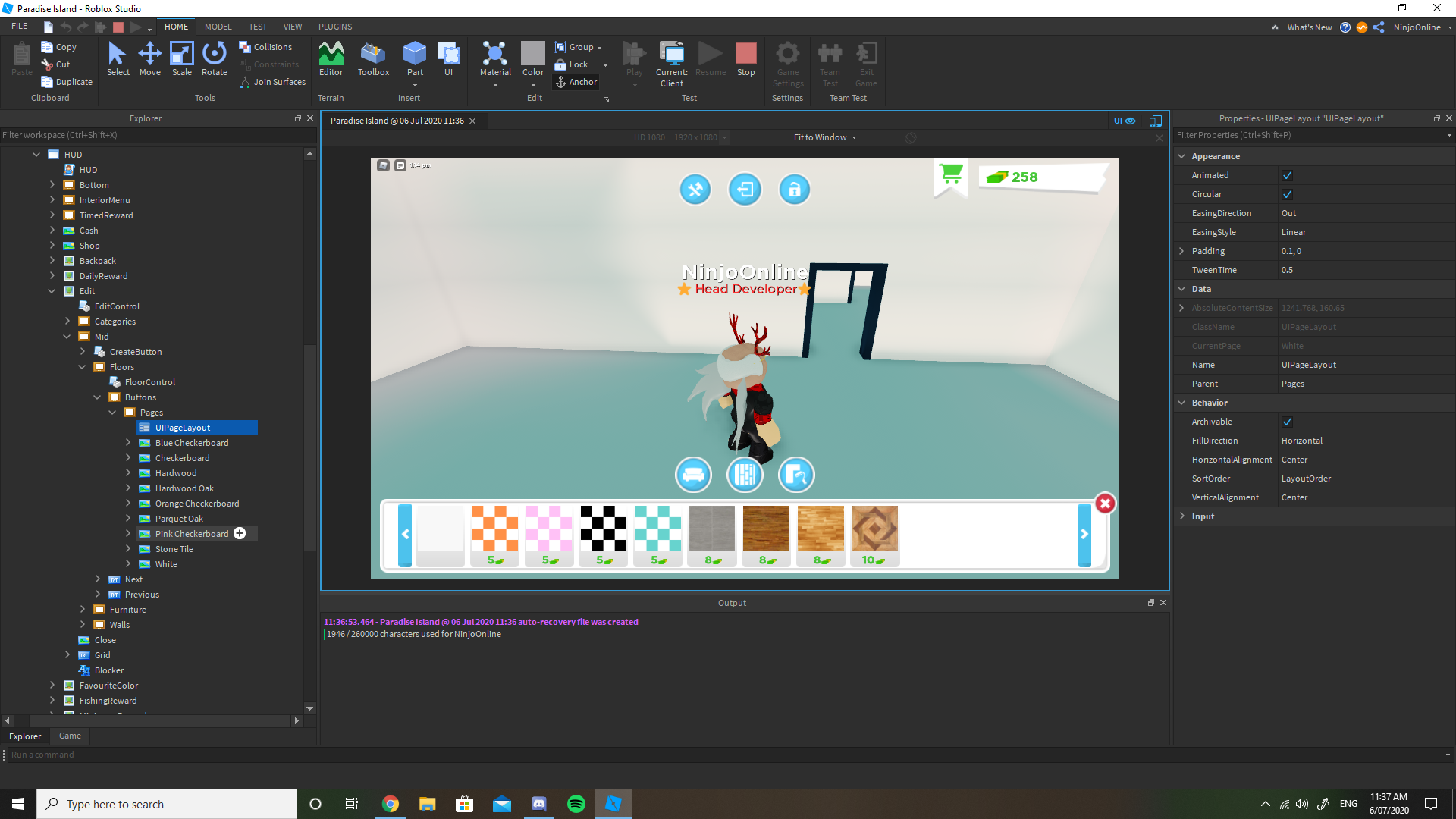Insert a new Part
Image resolution: width=1456 pixels, height=819 pixels.
(x=414, y=57)
